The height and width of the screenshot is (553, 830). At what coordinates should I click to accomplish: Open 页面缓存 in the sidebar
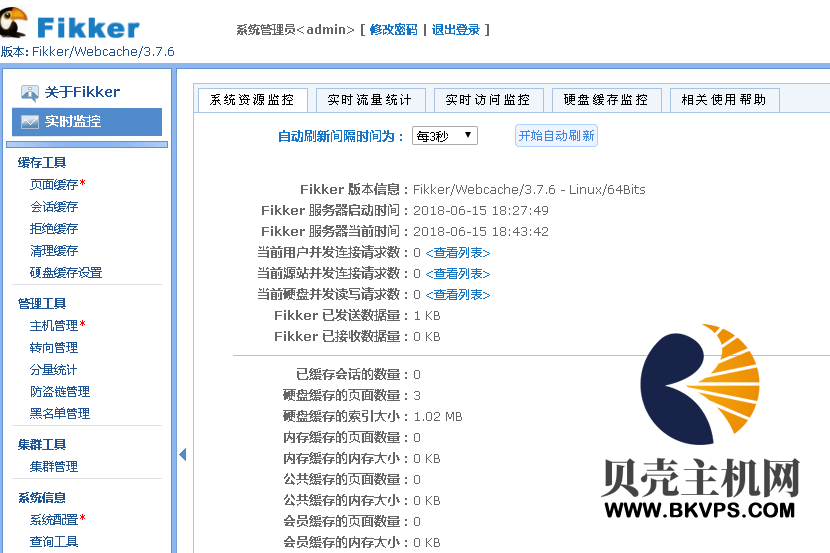click(54, 185)
